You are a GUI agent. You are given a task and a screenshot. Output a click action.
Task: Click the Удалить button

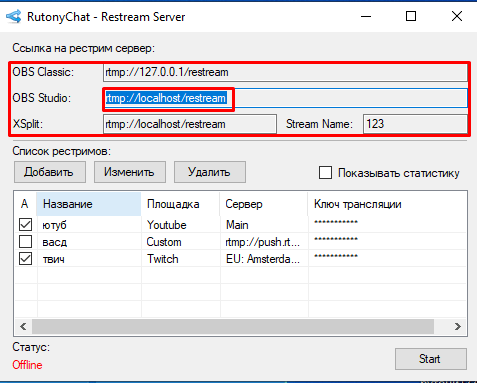point(210,172)
